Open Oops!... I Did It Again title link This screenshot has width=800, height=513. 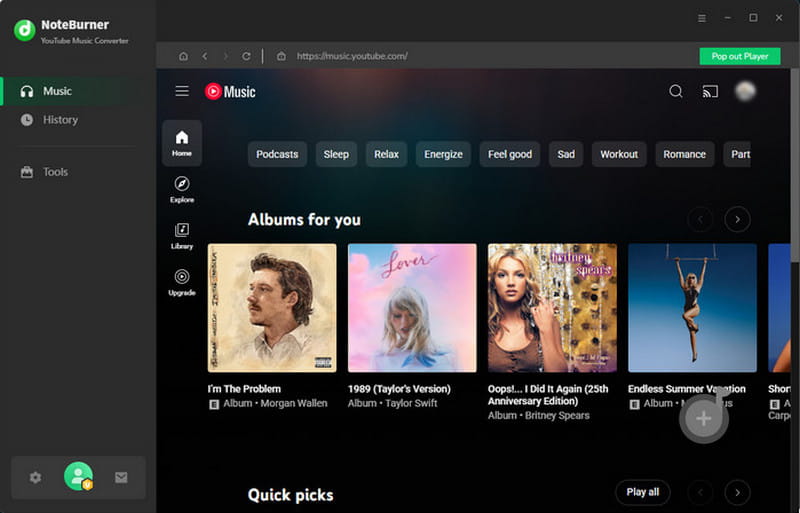(x=548, y=395)
